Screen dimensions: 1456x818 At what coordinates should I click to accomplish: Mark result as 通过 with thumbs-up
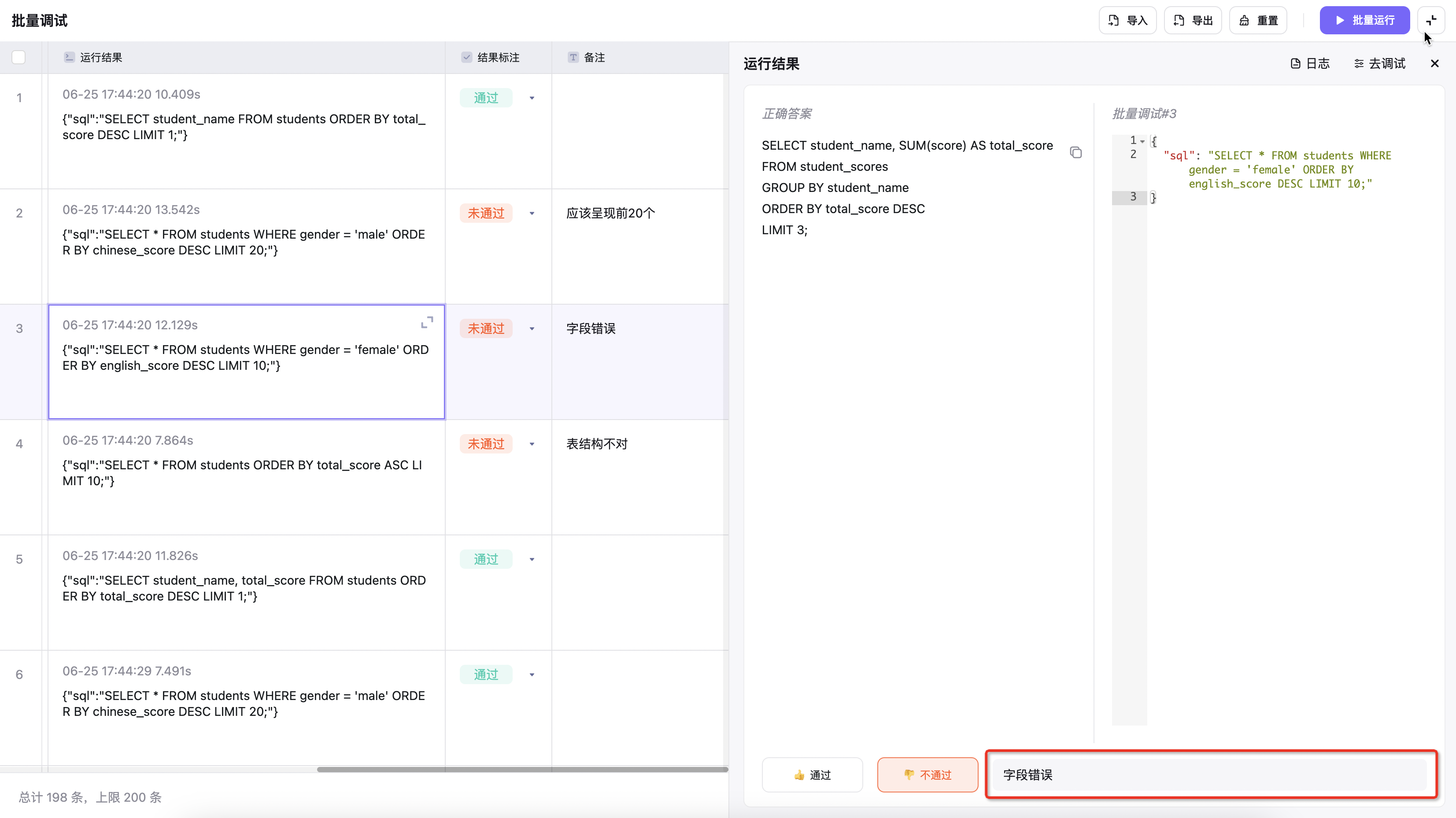(812, 774)
